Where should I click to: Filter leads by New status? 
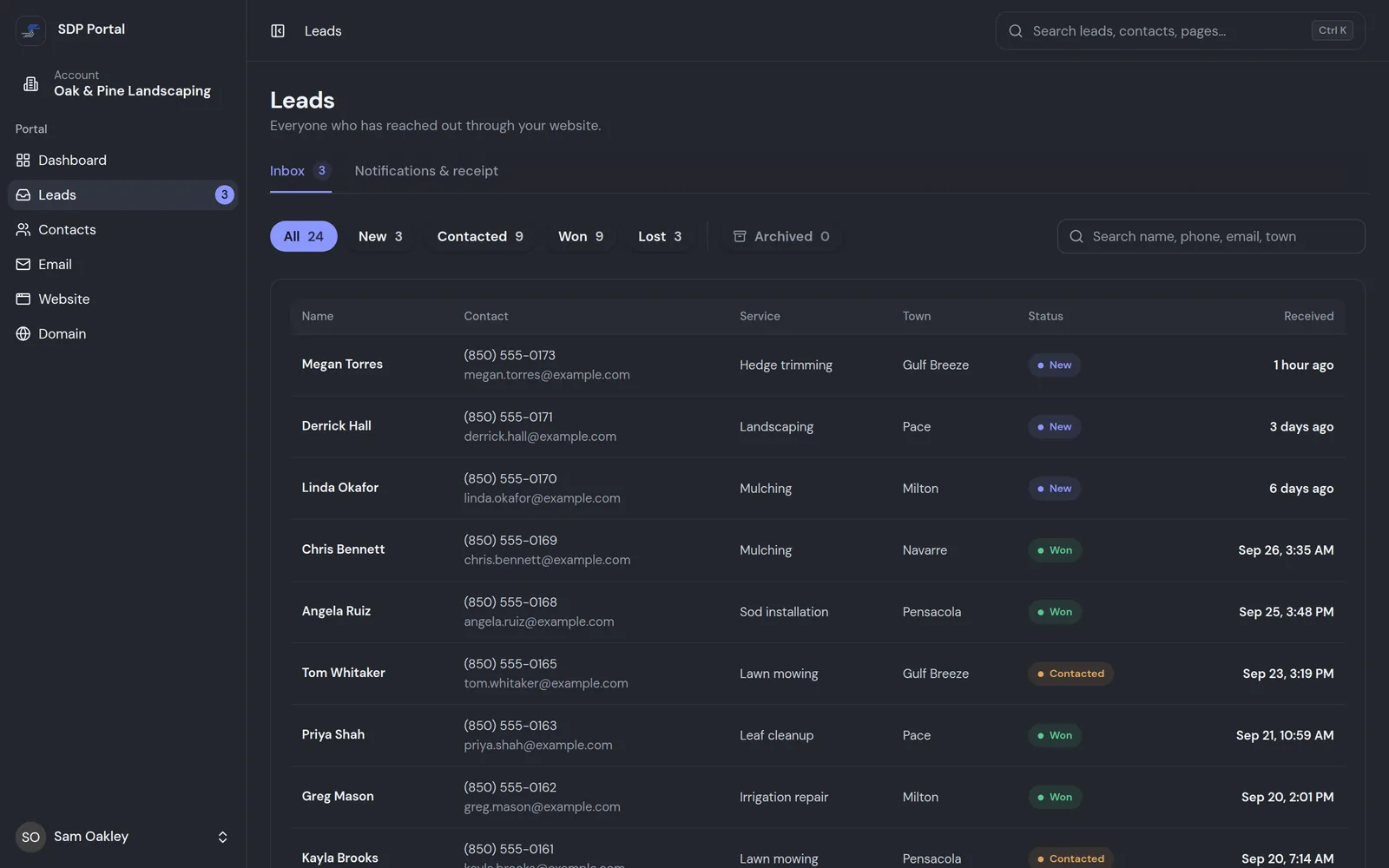pyautogui.click(x=380, y=237)
